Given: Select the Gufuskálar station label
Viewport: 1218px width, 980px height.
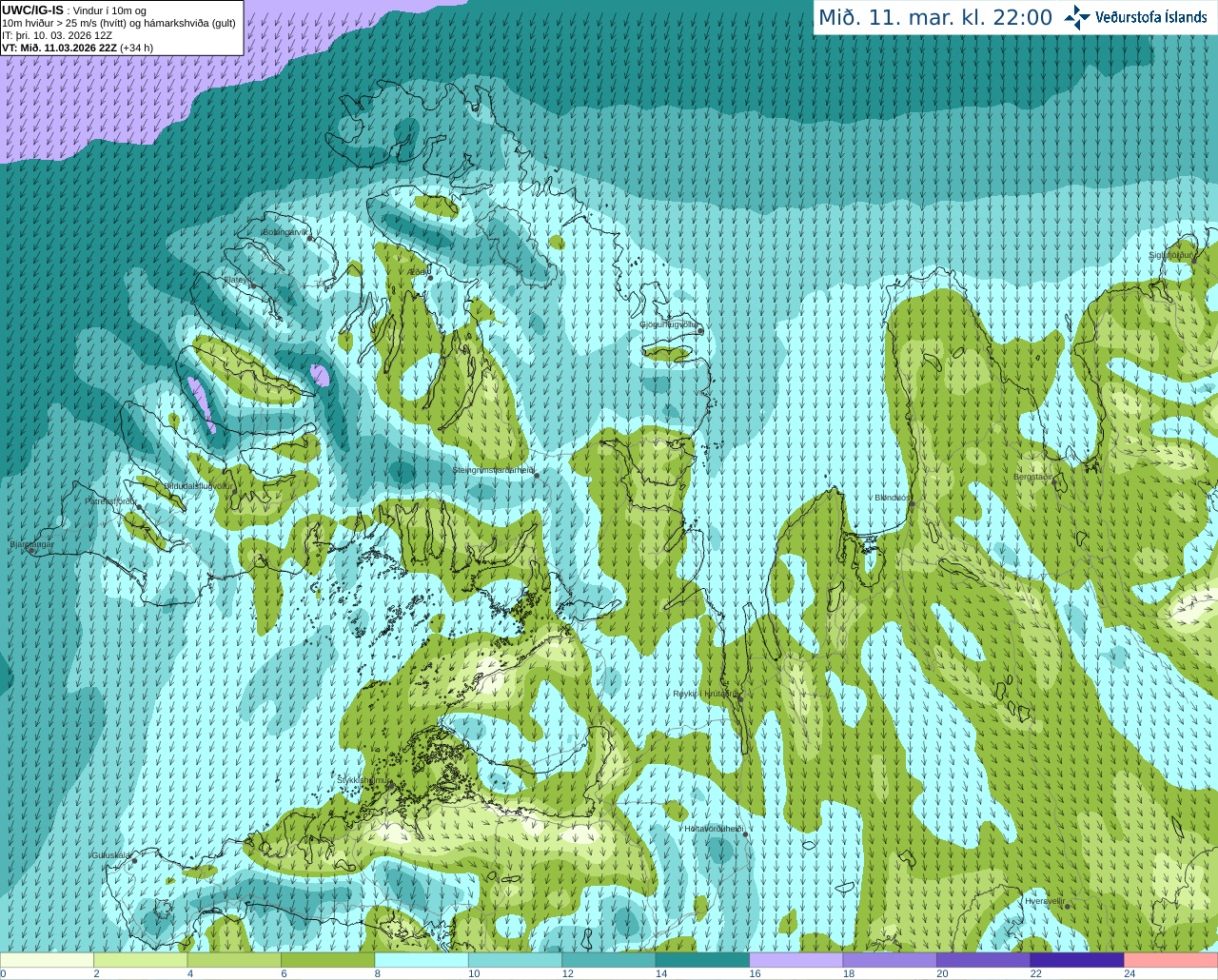Looking at the screenshot, I should (110, 855).
